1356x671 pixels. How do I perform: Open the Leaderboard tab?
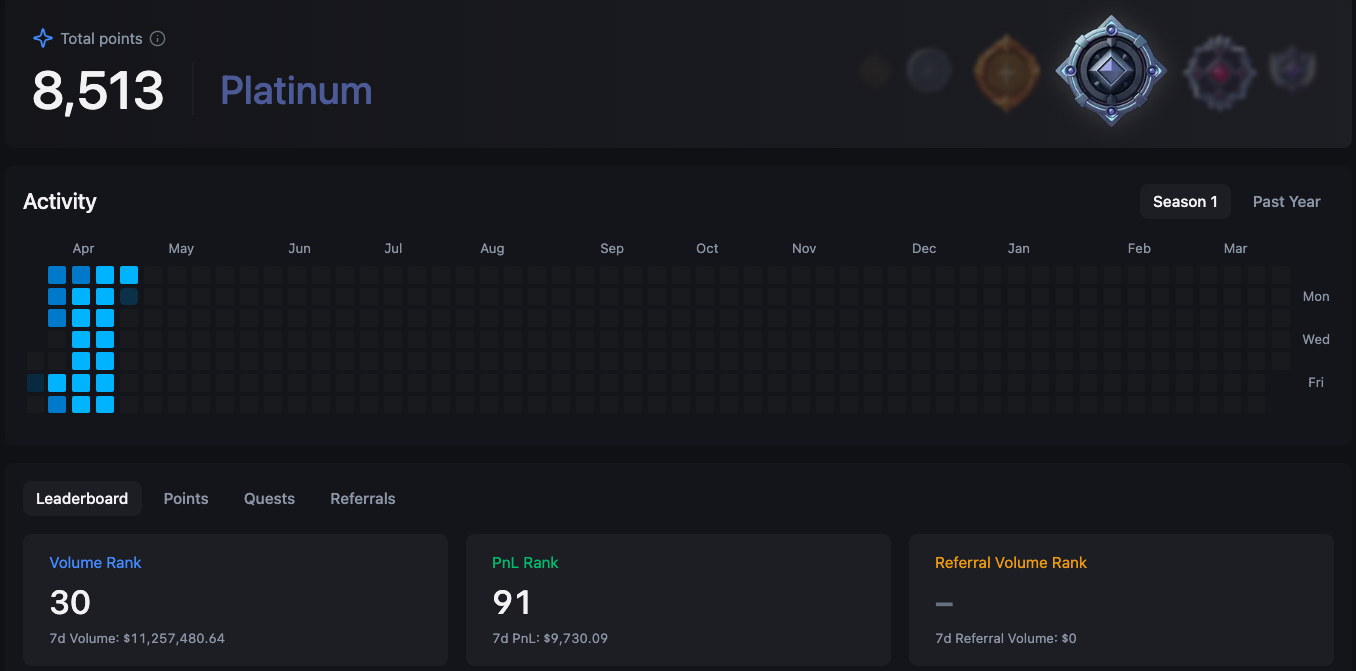pyautogui.click(x=82, y=498)
